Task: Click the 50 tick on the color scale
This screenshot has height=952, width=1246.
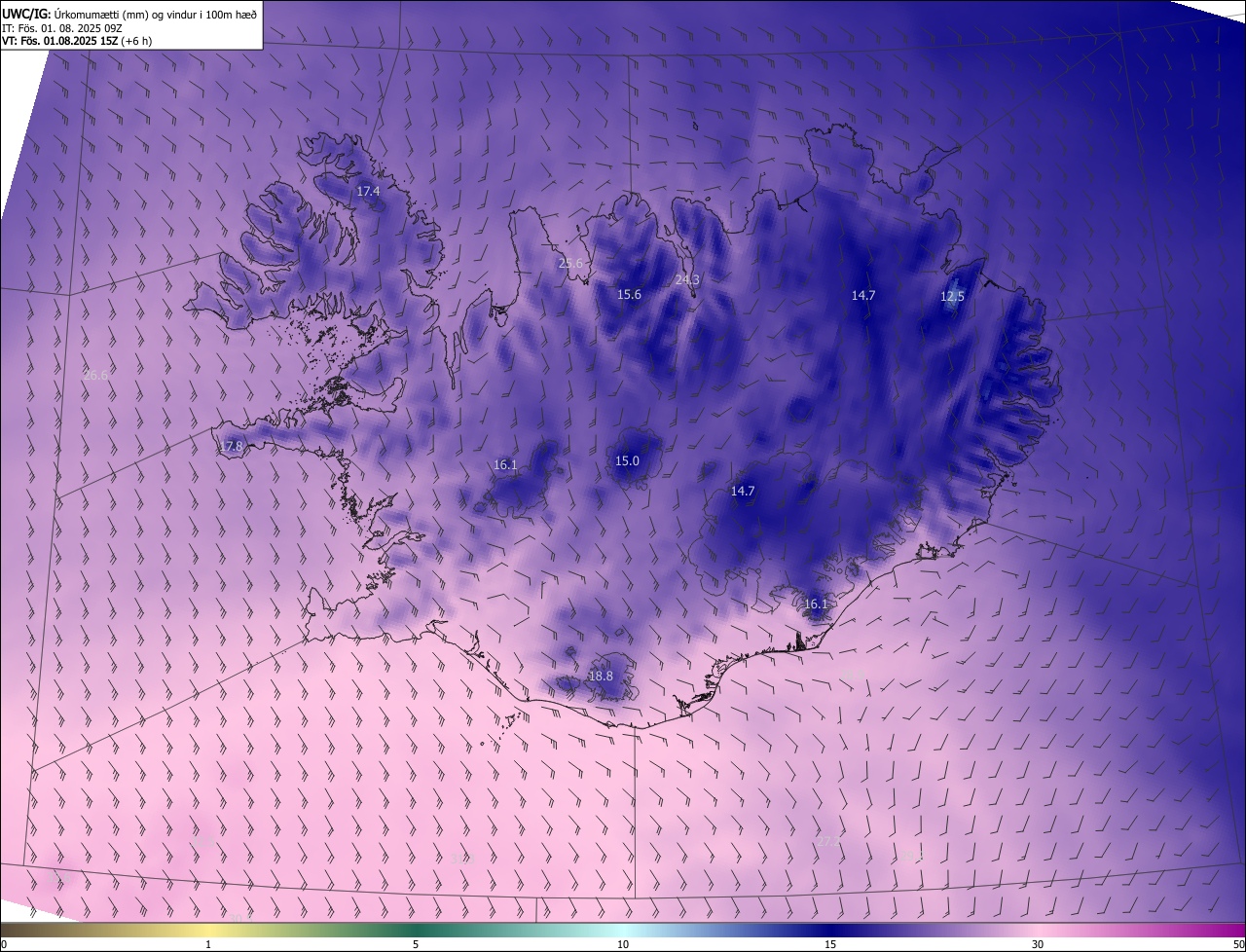Action: (x=1238, y=944)
